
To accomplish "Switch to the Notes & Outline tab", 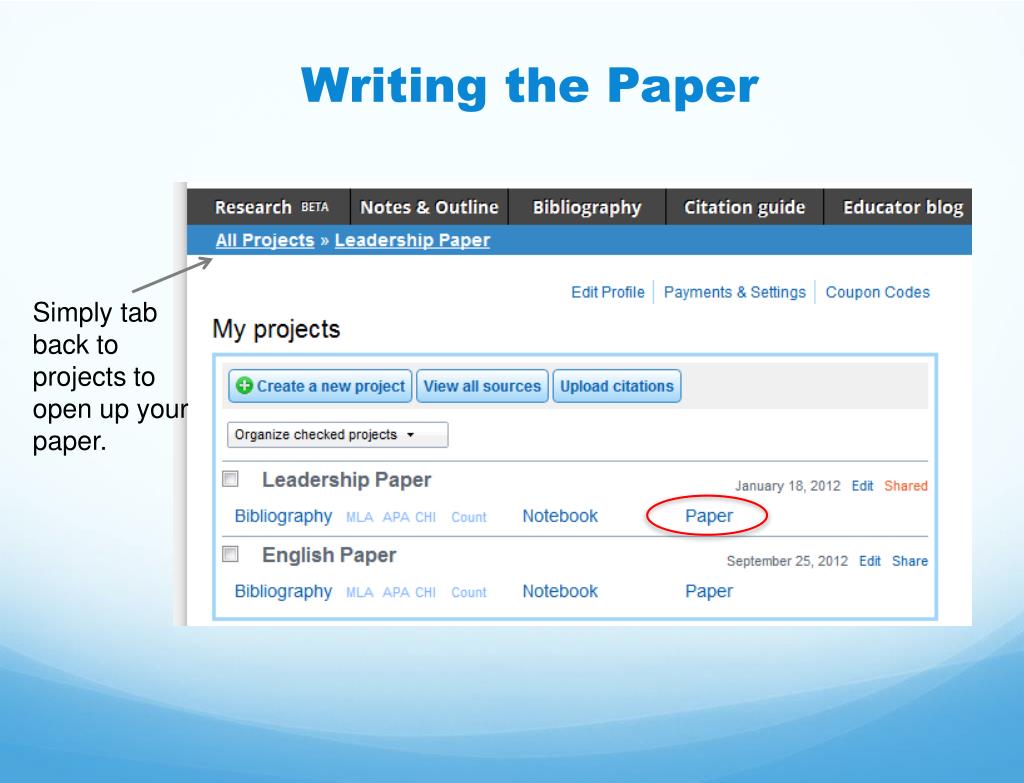I will click(429, 207).
